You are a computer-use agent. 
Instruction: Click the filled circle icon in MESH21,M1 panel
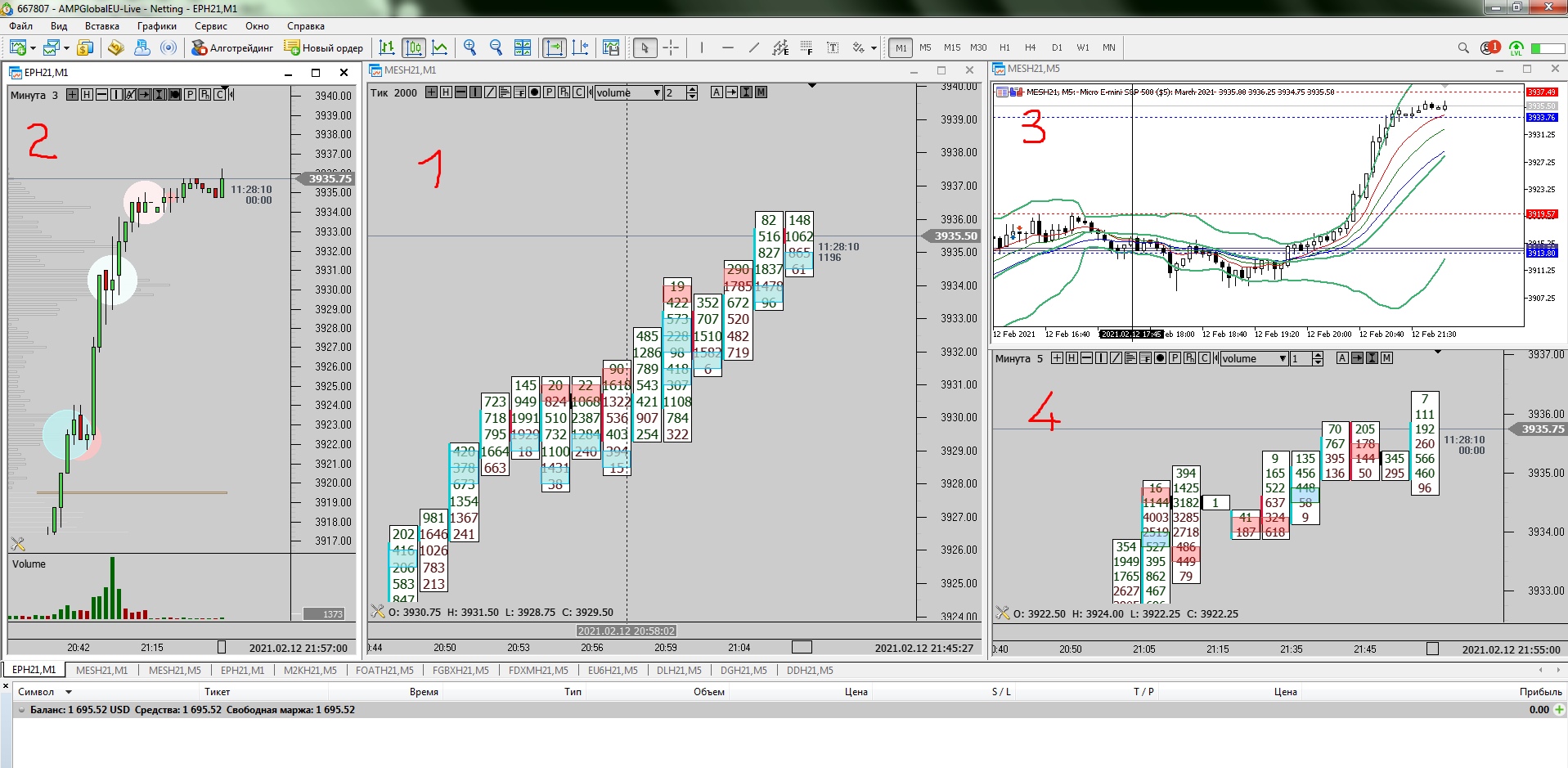(534, 92)
